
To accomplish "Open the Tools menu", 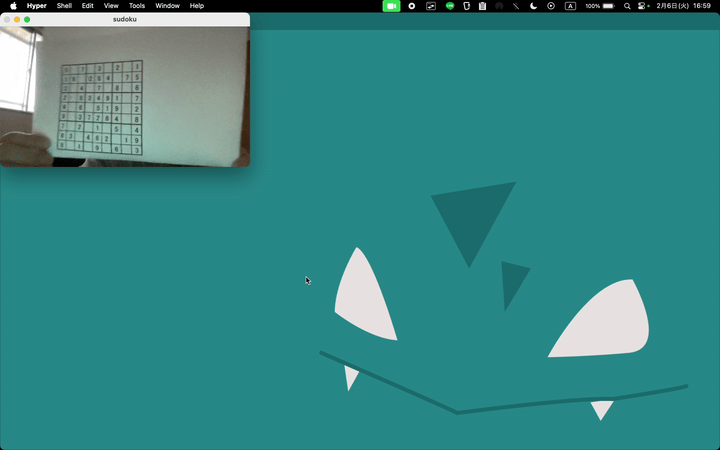I will [x=137, y=6].
